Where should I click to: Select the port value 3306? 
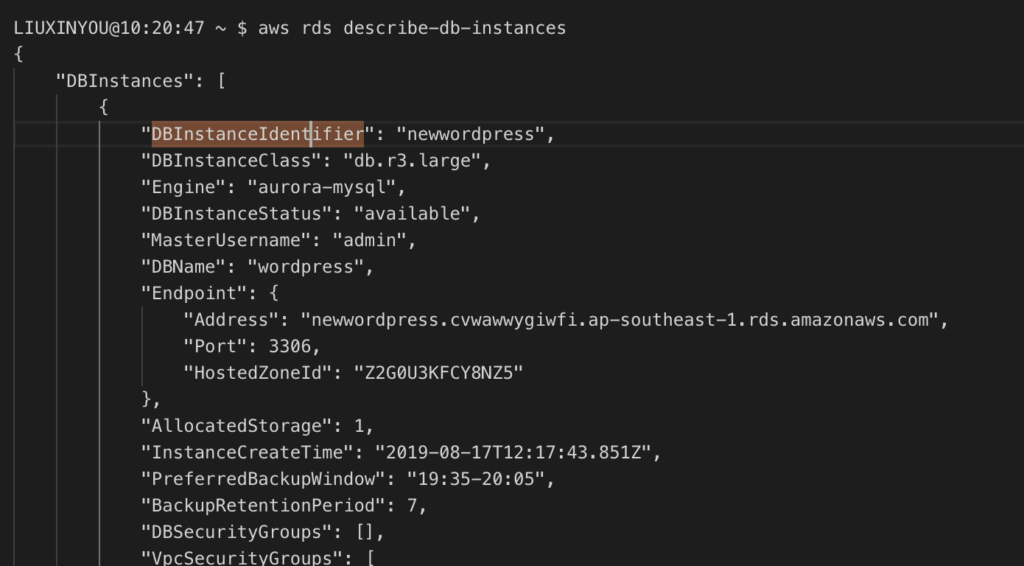click(x=290, y=347)
